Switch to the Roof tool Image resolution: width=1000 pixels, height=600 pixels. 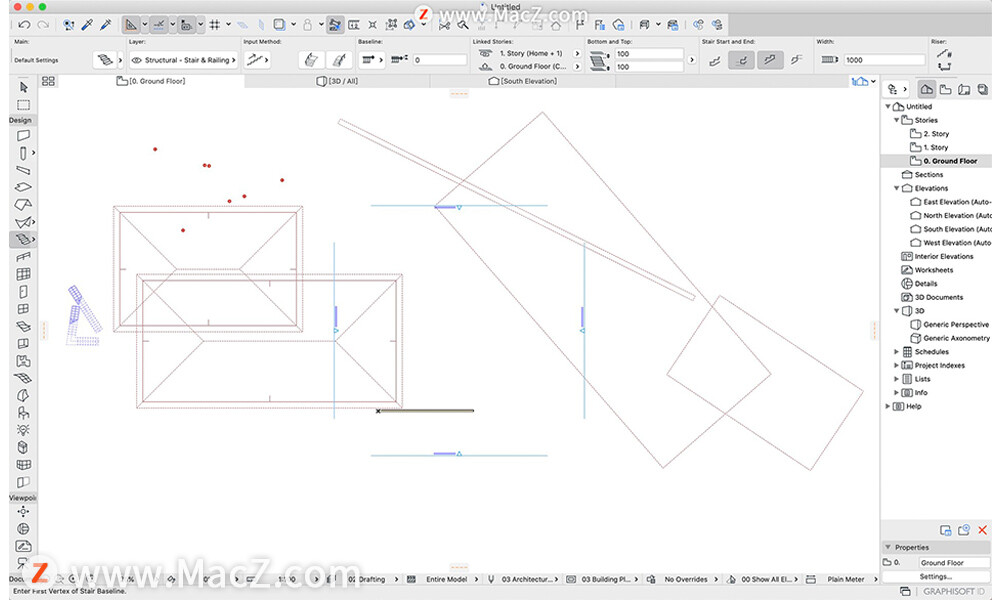coord(23,203)
